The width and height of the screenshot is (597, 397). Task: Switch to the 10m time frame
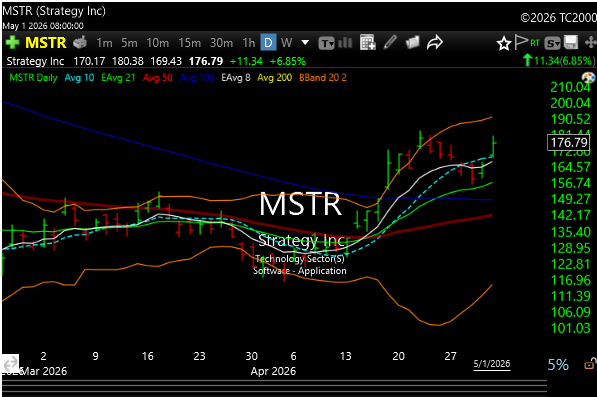click(x=158, y=43)
